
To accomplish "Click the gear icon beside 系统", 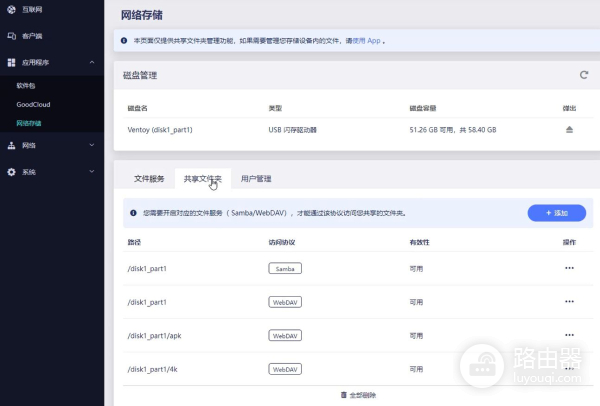I will [11, 172].
